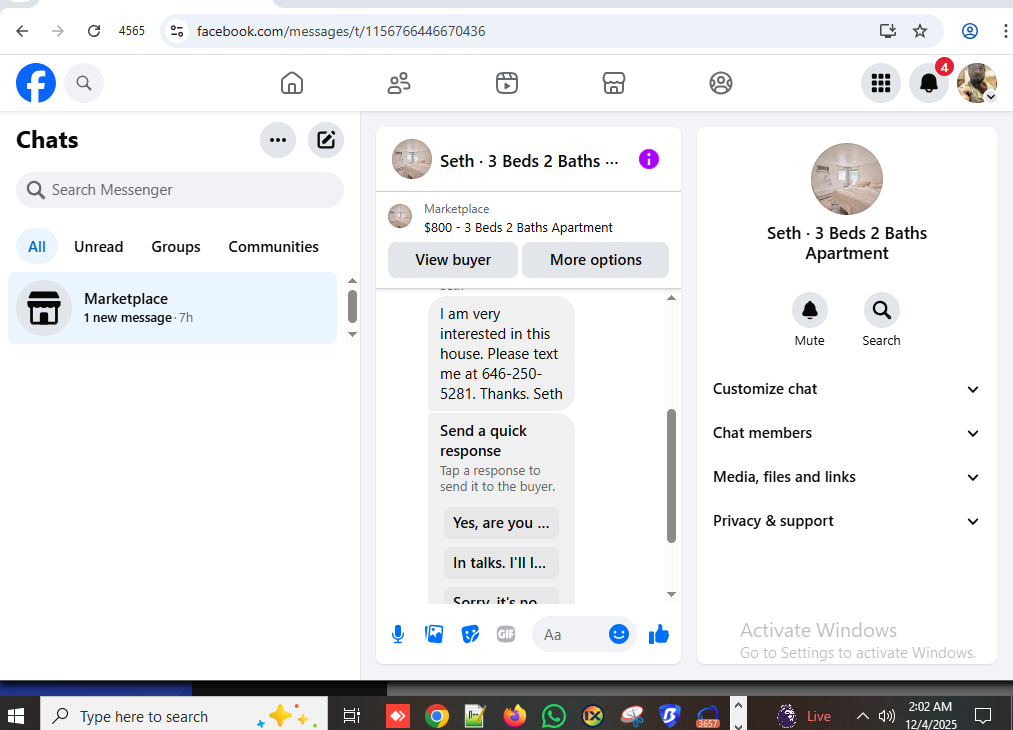
Task: Click the large apartment thumbnail in info panel
Action: tap(846, 179)
